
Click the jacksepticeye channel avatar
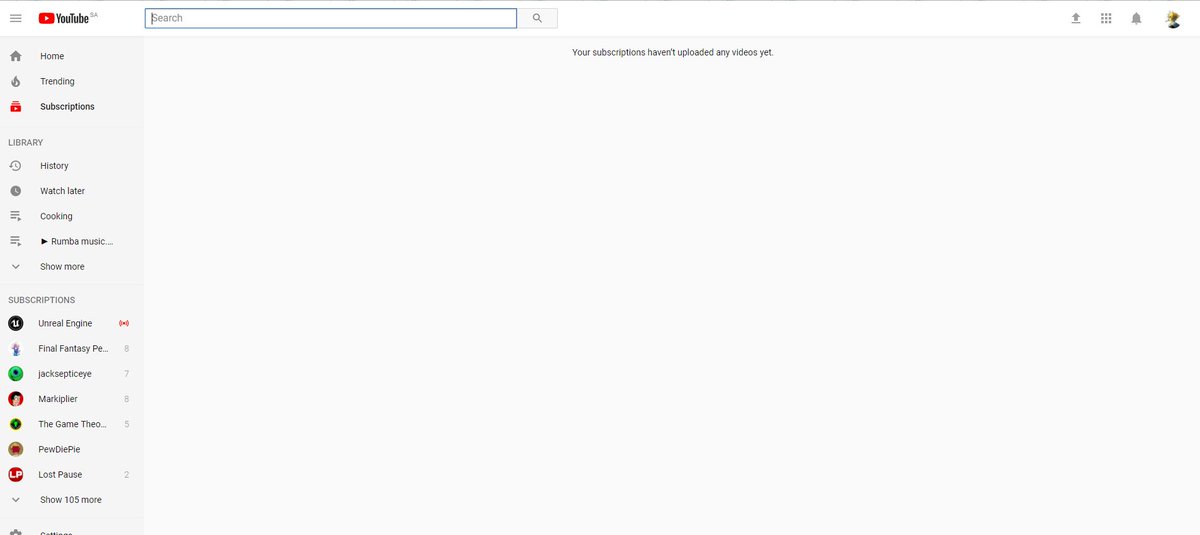(16, 374)
